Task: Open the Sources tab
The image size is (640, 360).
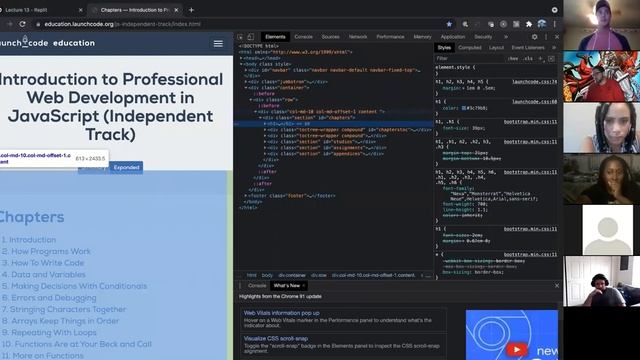Action: 330,37
